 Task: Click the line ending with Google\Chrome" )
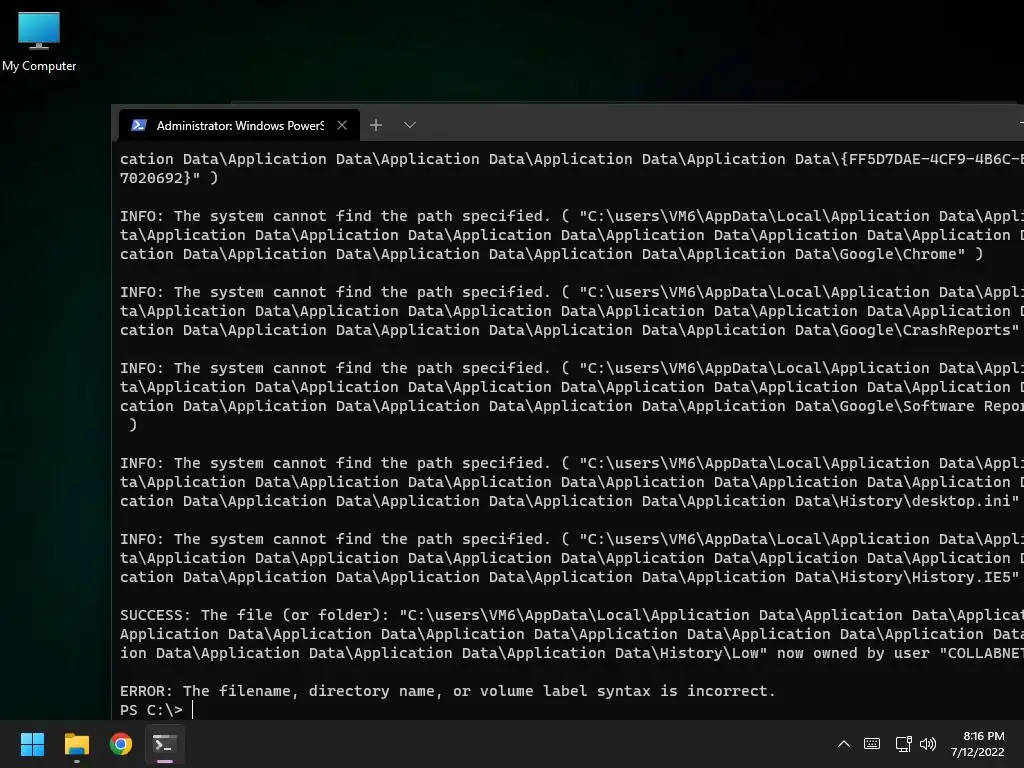(x=551, y=254)
